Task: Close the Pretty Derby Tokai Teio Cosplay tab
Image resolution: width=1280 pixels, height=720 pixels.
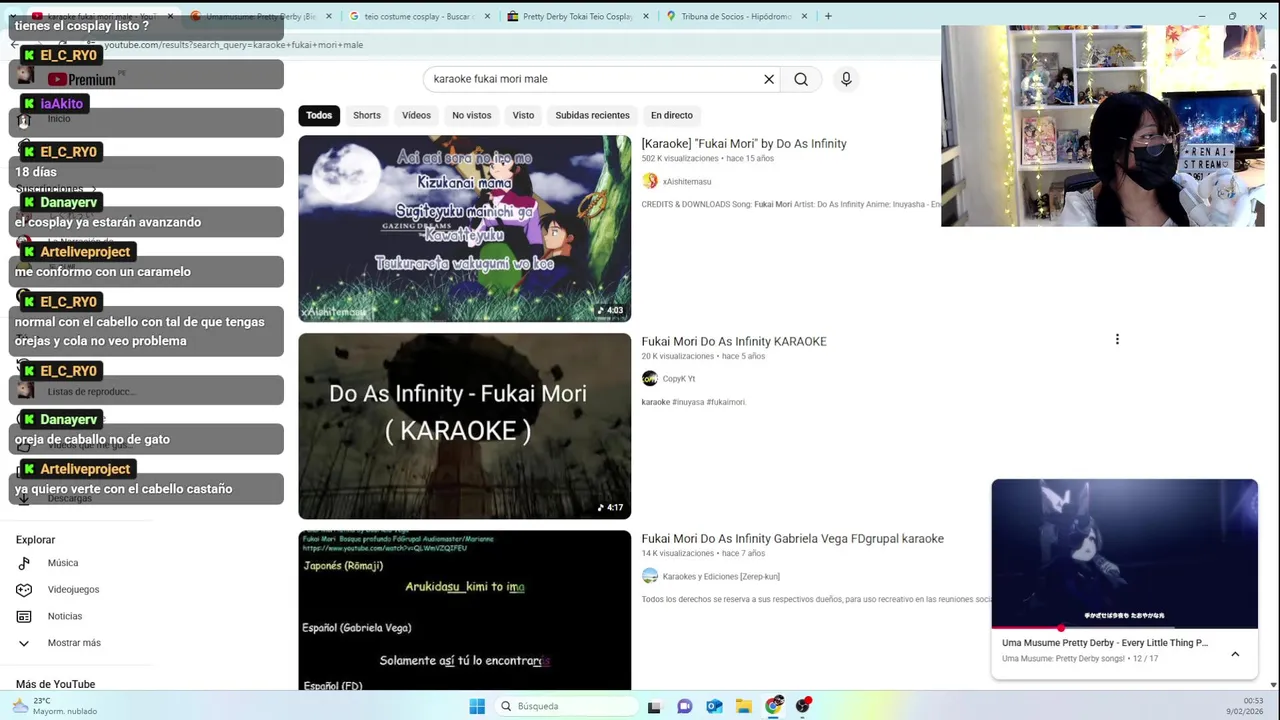Action: click(645, 16)
